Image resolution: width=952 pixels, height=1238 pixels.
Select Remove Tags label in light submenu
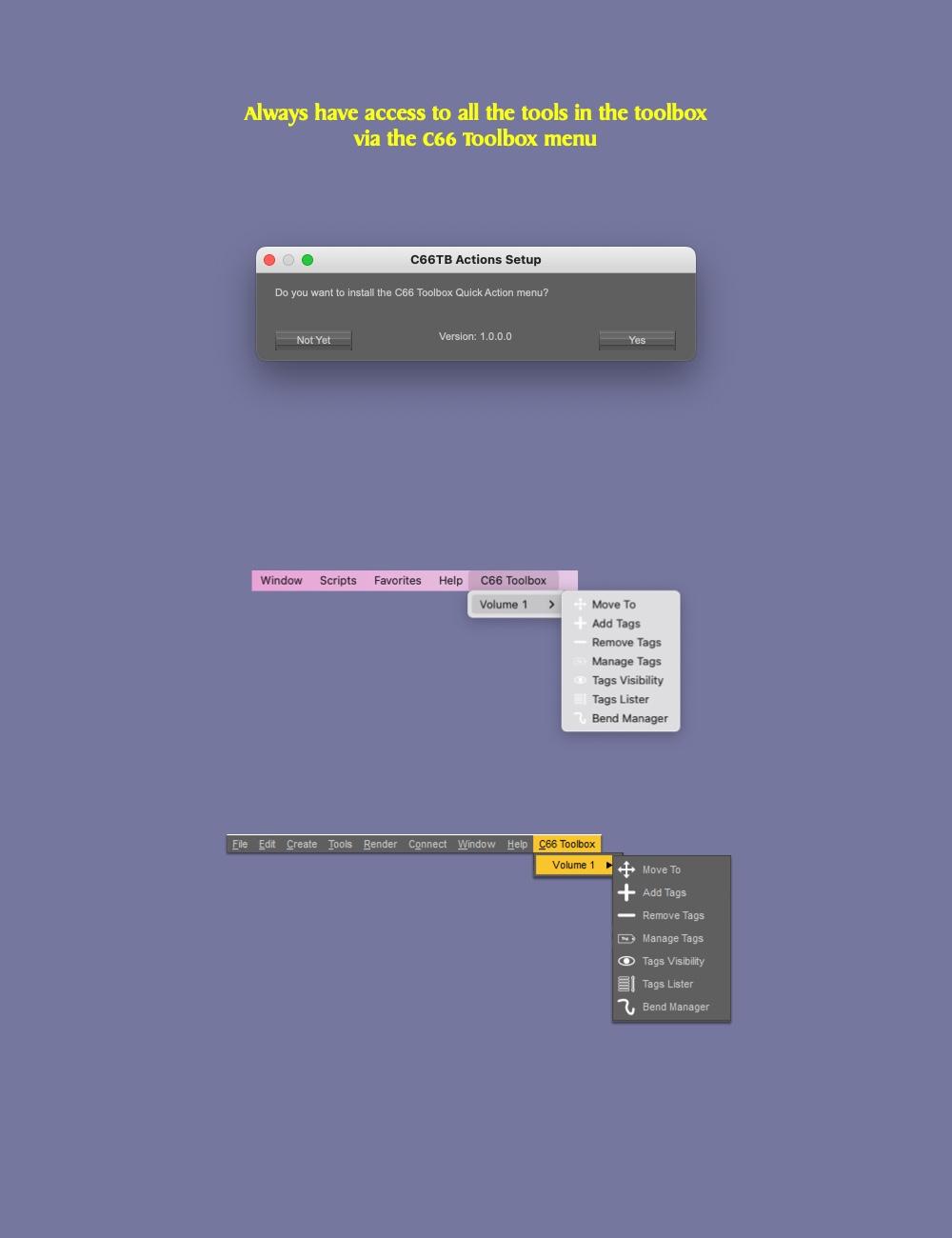coord(626,643)
